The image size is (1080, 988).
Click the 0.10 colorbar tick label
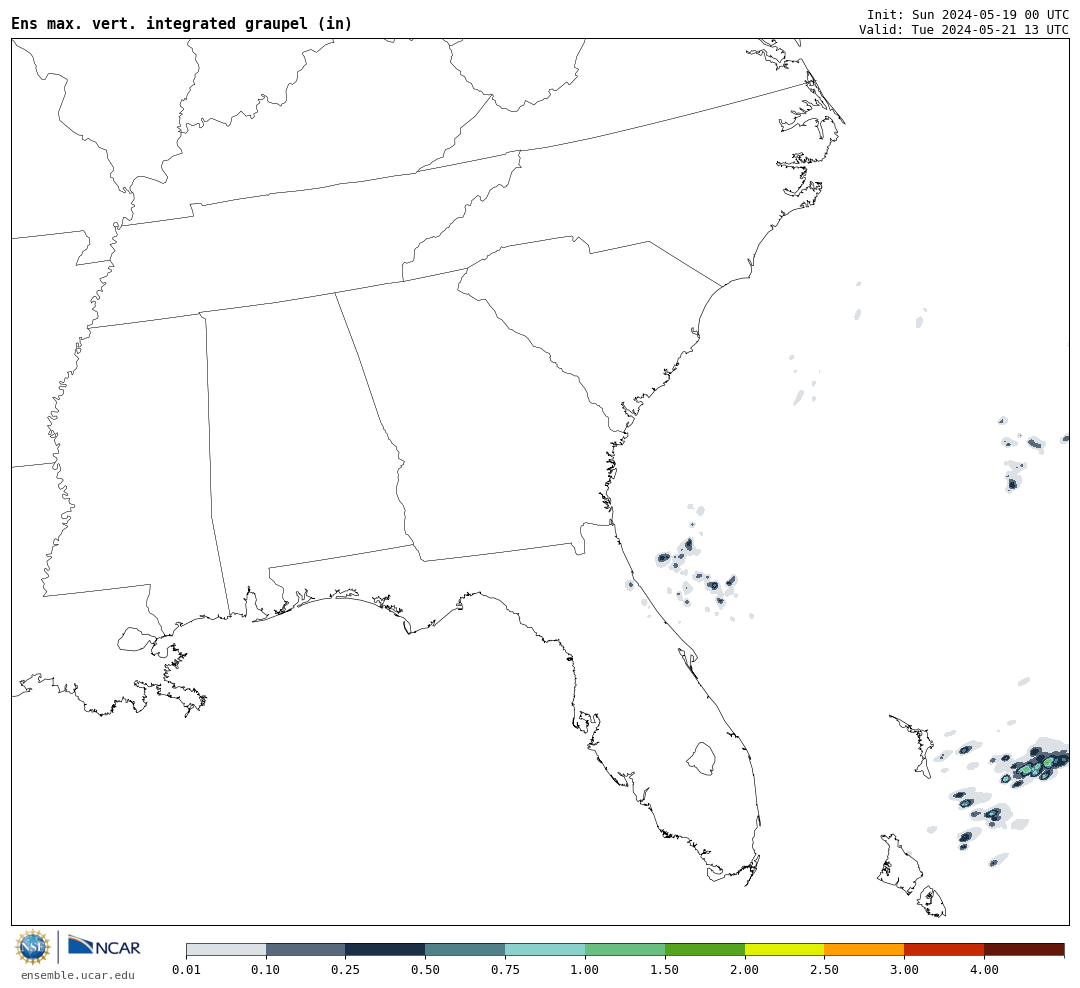pyautogui.click(x=266, y=969)
